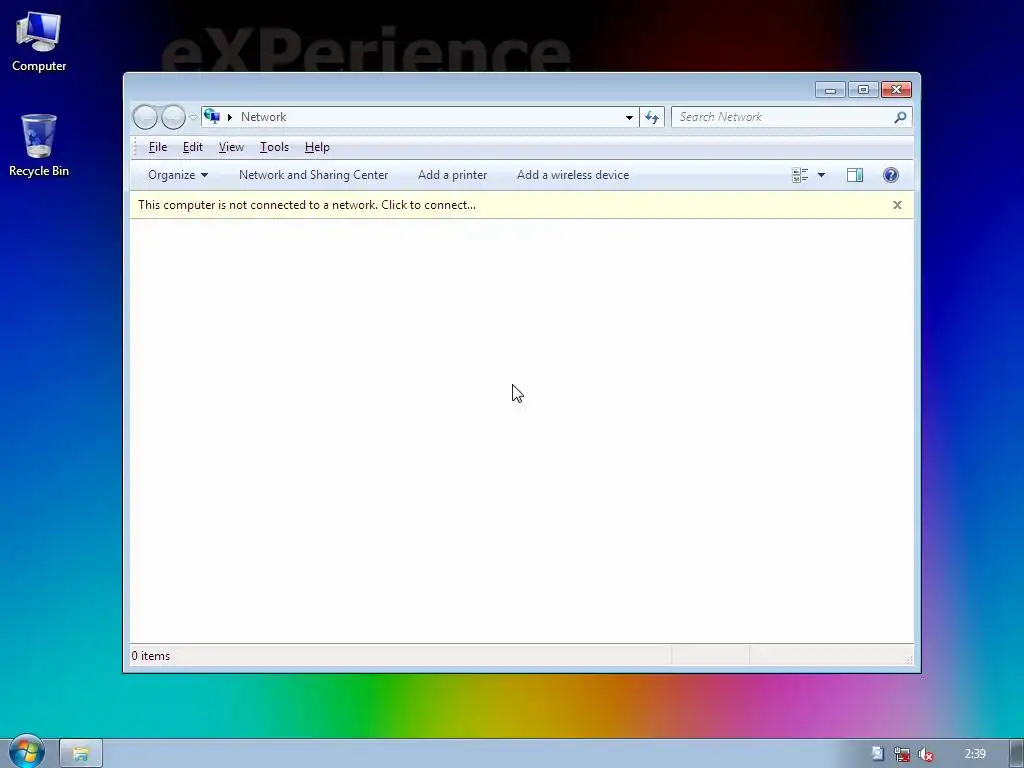Click the search magnifier icon
Image resolution: width=1024 pixels, height=768 pixels.
click(x=900, y=117)
